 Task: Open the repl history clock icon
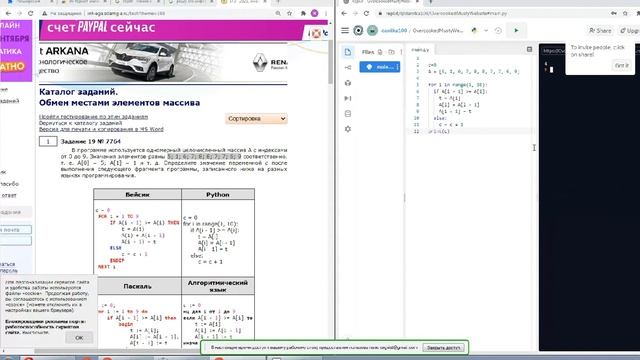click(x=498, y=31)
